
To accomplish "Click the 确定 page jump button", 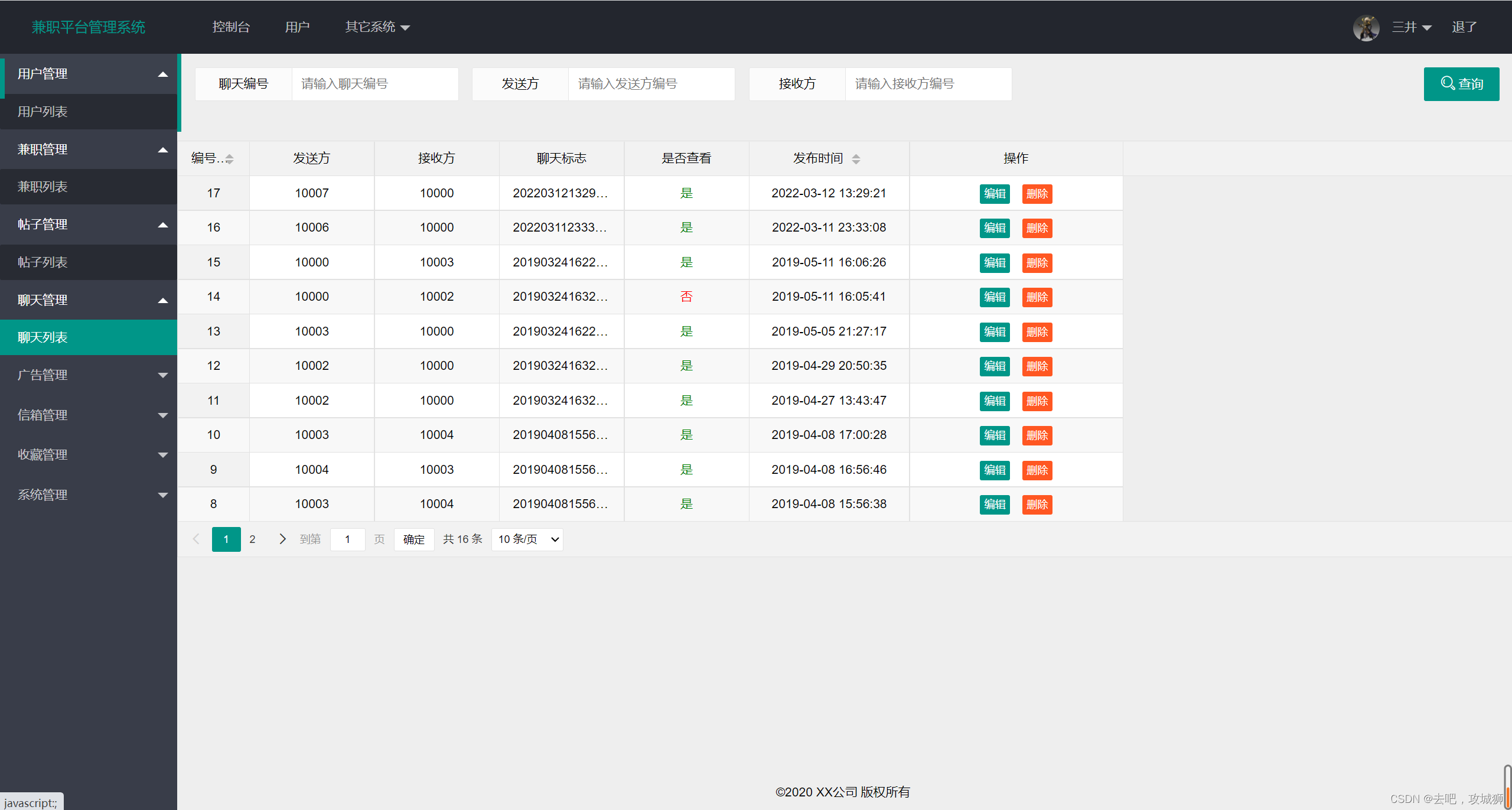I will [413, 539].
